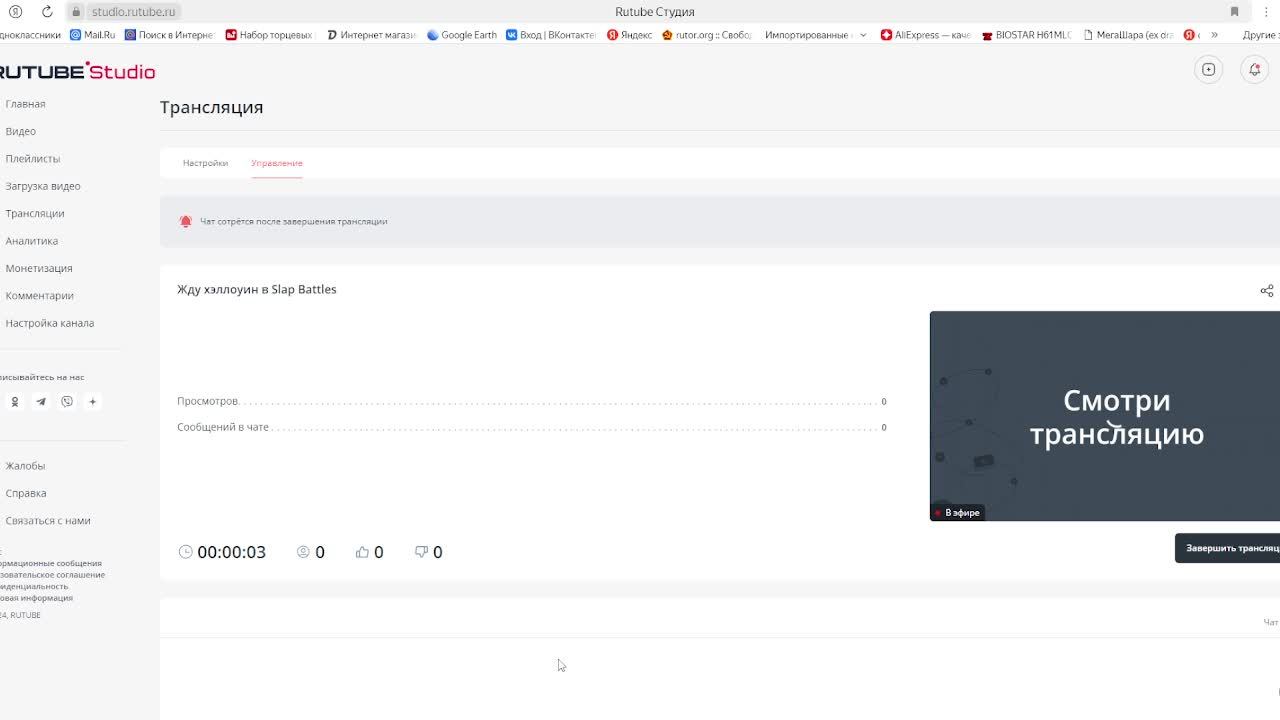Open the browser kebab menu icon
Image resolution: width=1280 pixels, height=720 pixels.
click(1266, 11)
